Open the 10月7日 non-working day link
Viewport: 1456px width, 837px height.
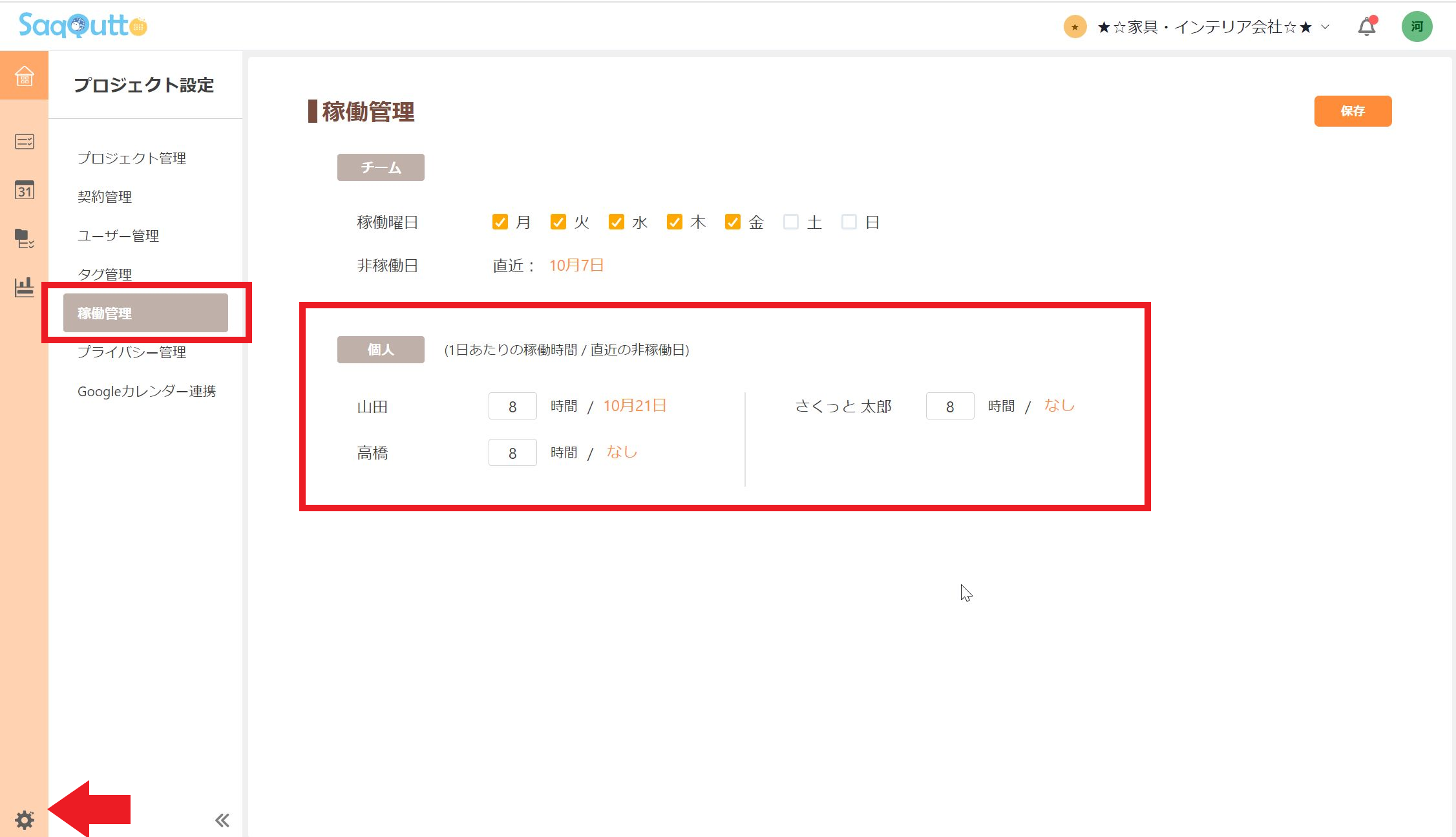[576, 265]
